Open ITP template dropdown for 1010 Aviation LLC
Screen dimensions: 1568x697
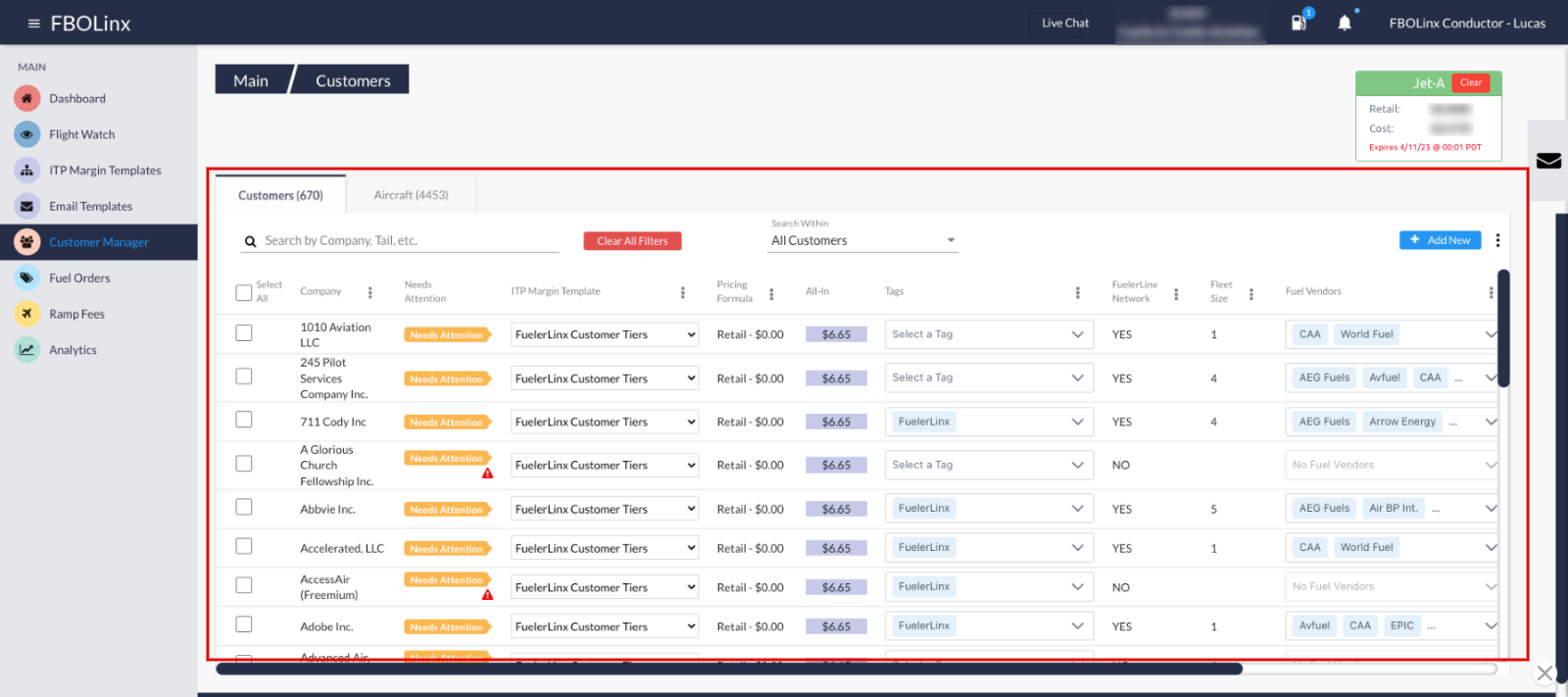[x=605, y=334]
